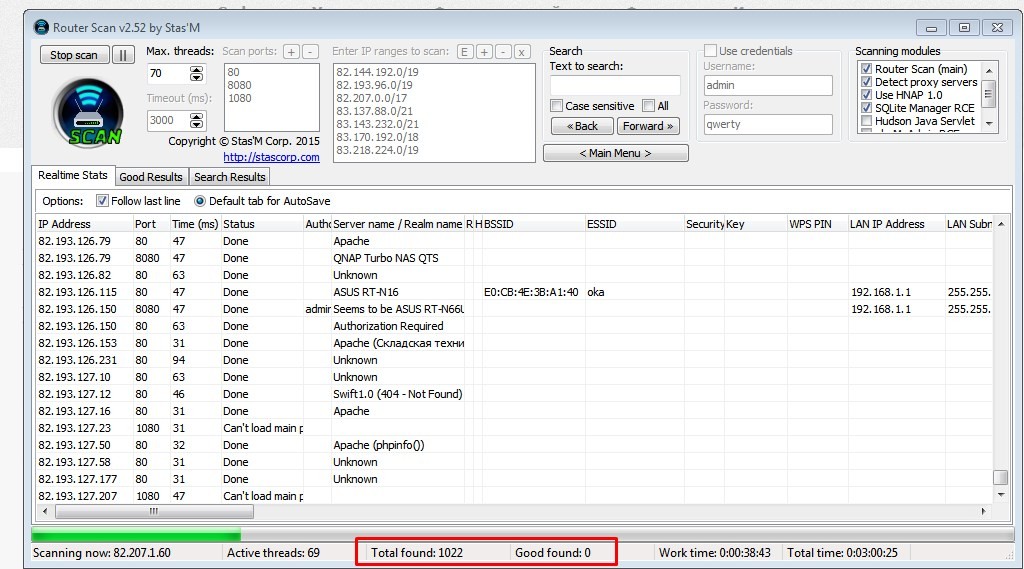Switch to Search Results tab
The width and height of the screenshot is (1024, 569).
[230, 177]
